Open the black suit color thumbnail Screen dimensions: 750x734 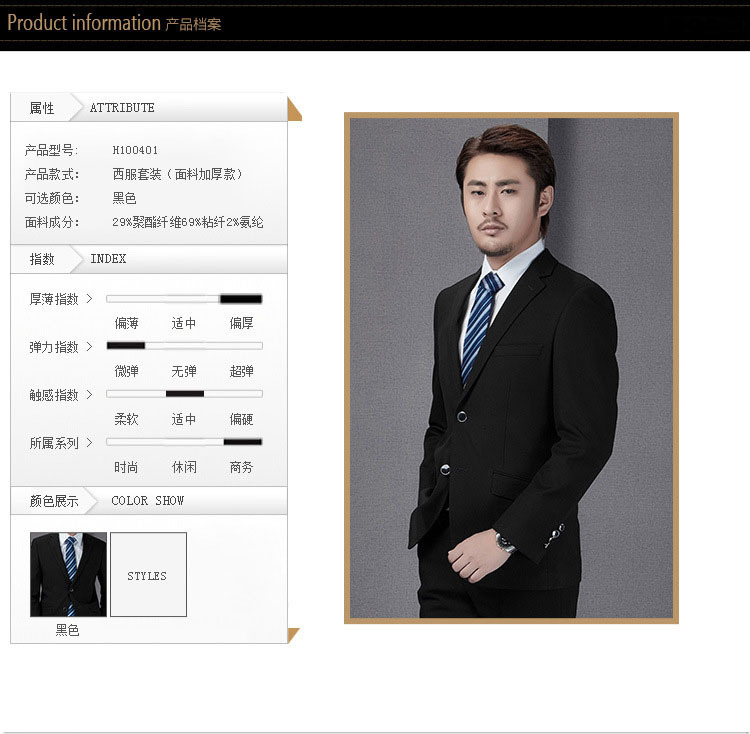[68, 574]
